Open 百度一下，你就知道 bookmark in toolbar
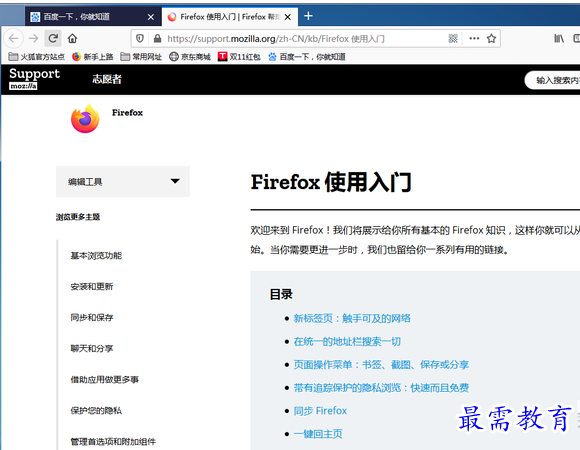Viewport: 580px width, 450px height. click(307, 57)
